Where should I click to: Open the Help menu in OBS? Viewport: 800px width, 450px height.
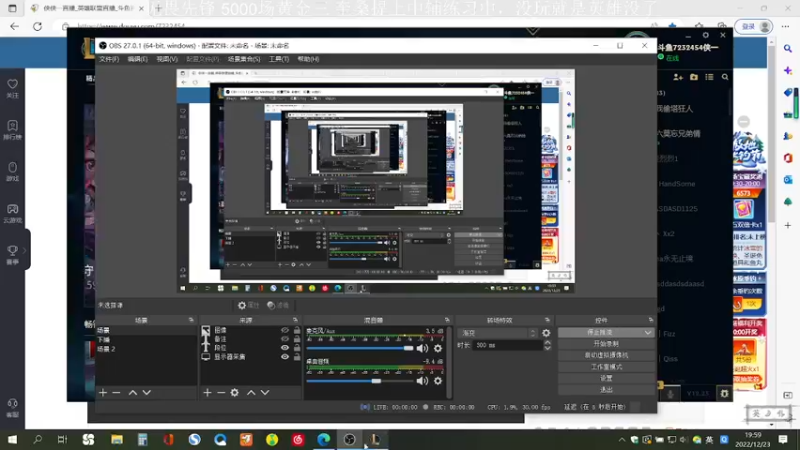click(308, 59)
